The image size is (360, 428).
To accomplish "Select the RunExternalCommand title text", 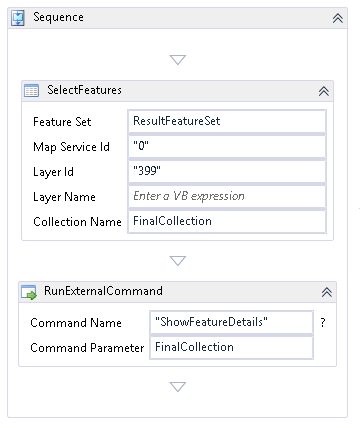I will (103, 291).
